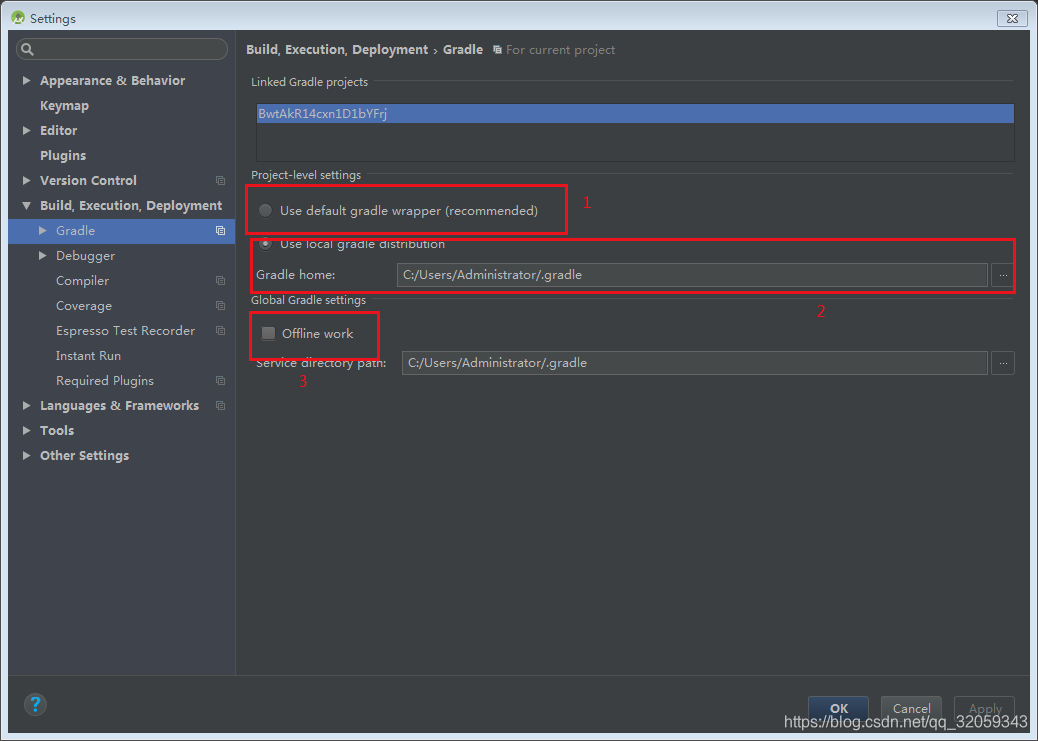Viewport: 1038px width, 741px height.
Task: Click 'Build, Execution, Deployment' in the breadcrumb
Action: (337, 50)
